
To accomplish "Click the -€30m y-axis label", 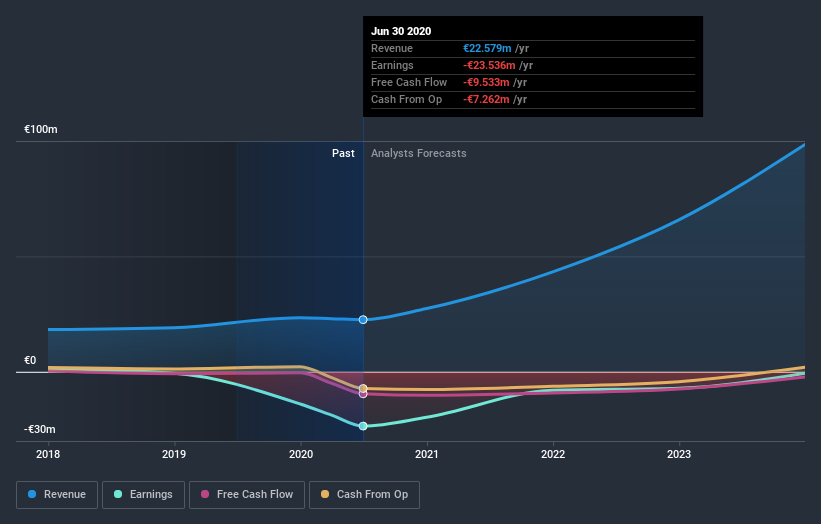I will tap(40, 429).
